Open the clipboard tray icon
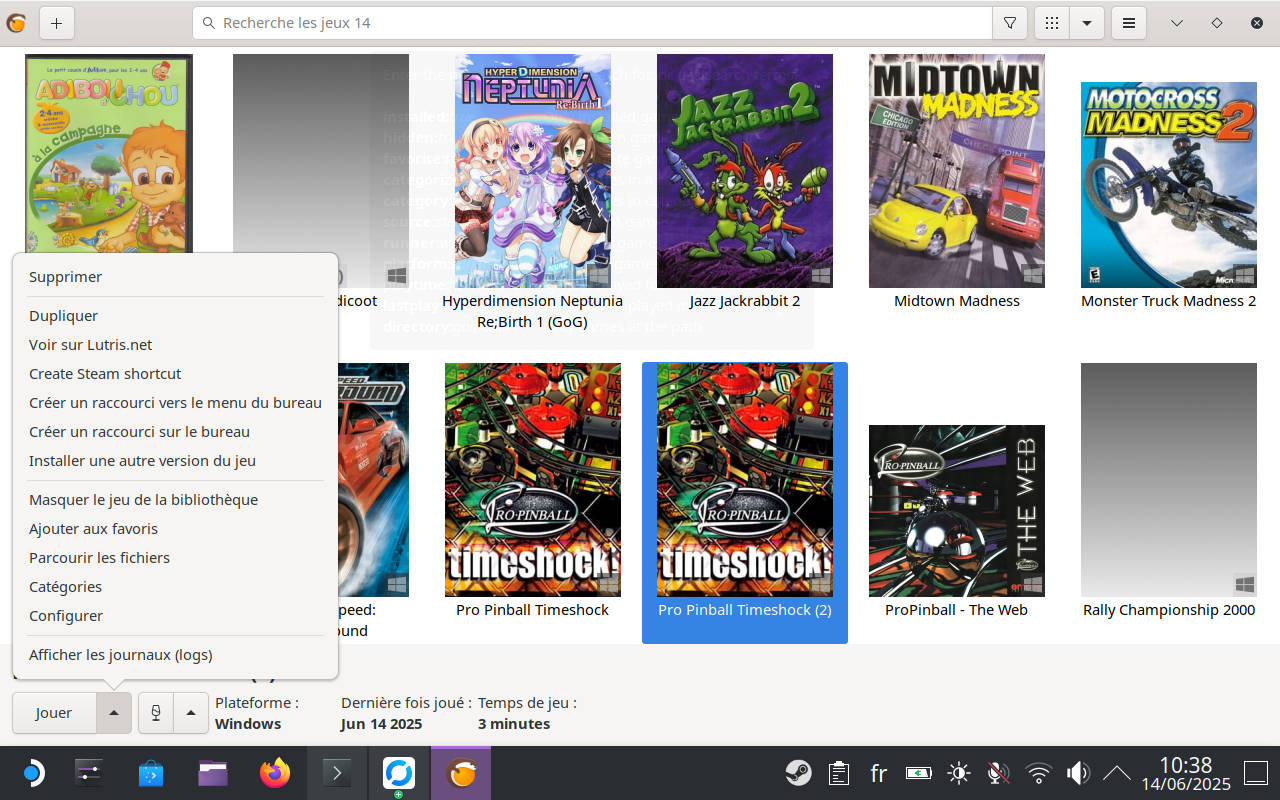 [839, 773]
